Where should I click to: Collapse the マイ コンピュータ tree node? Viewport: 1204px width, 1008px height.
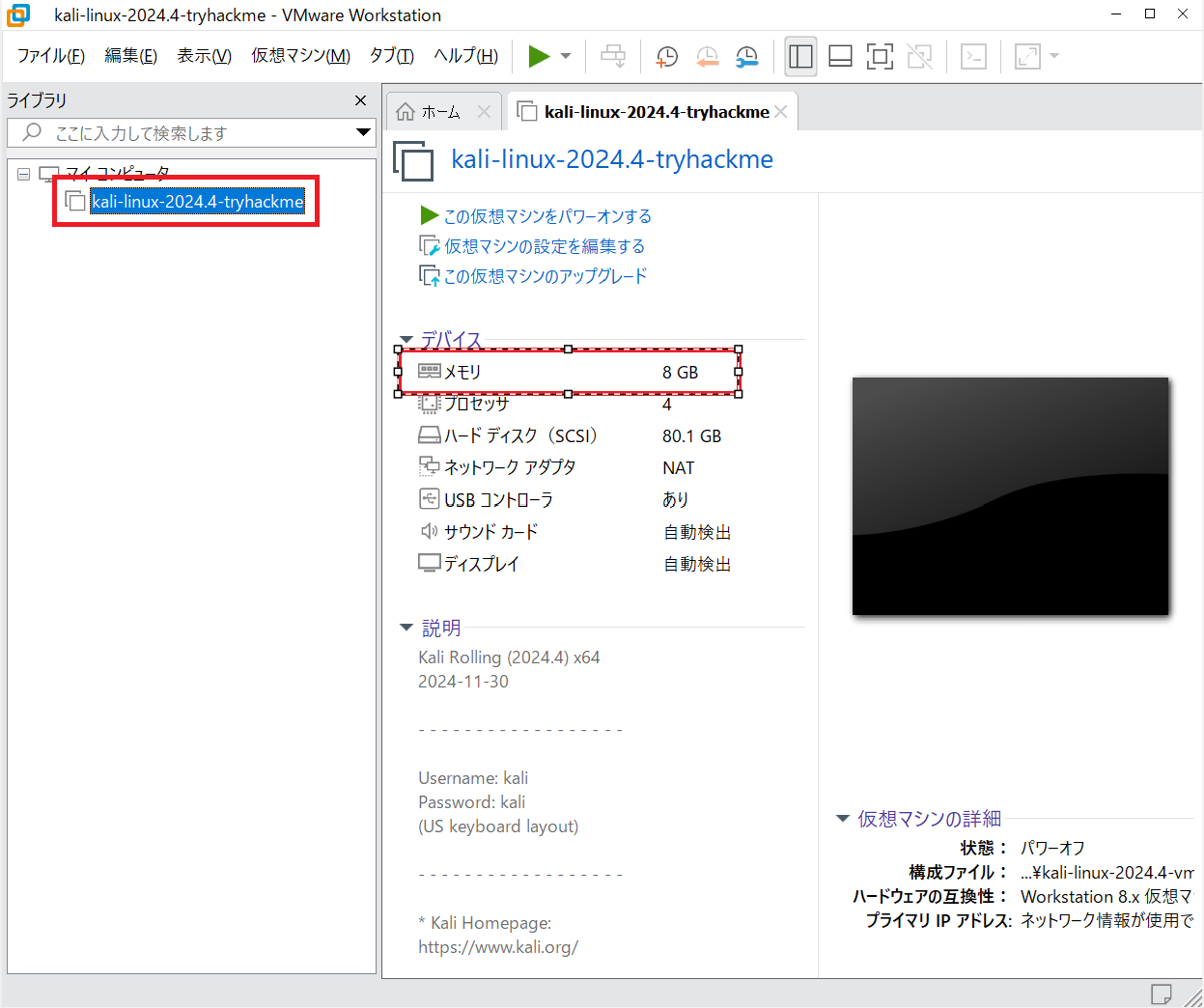coord(24,175)
